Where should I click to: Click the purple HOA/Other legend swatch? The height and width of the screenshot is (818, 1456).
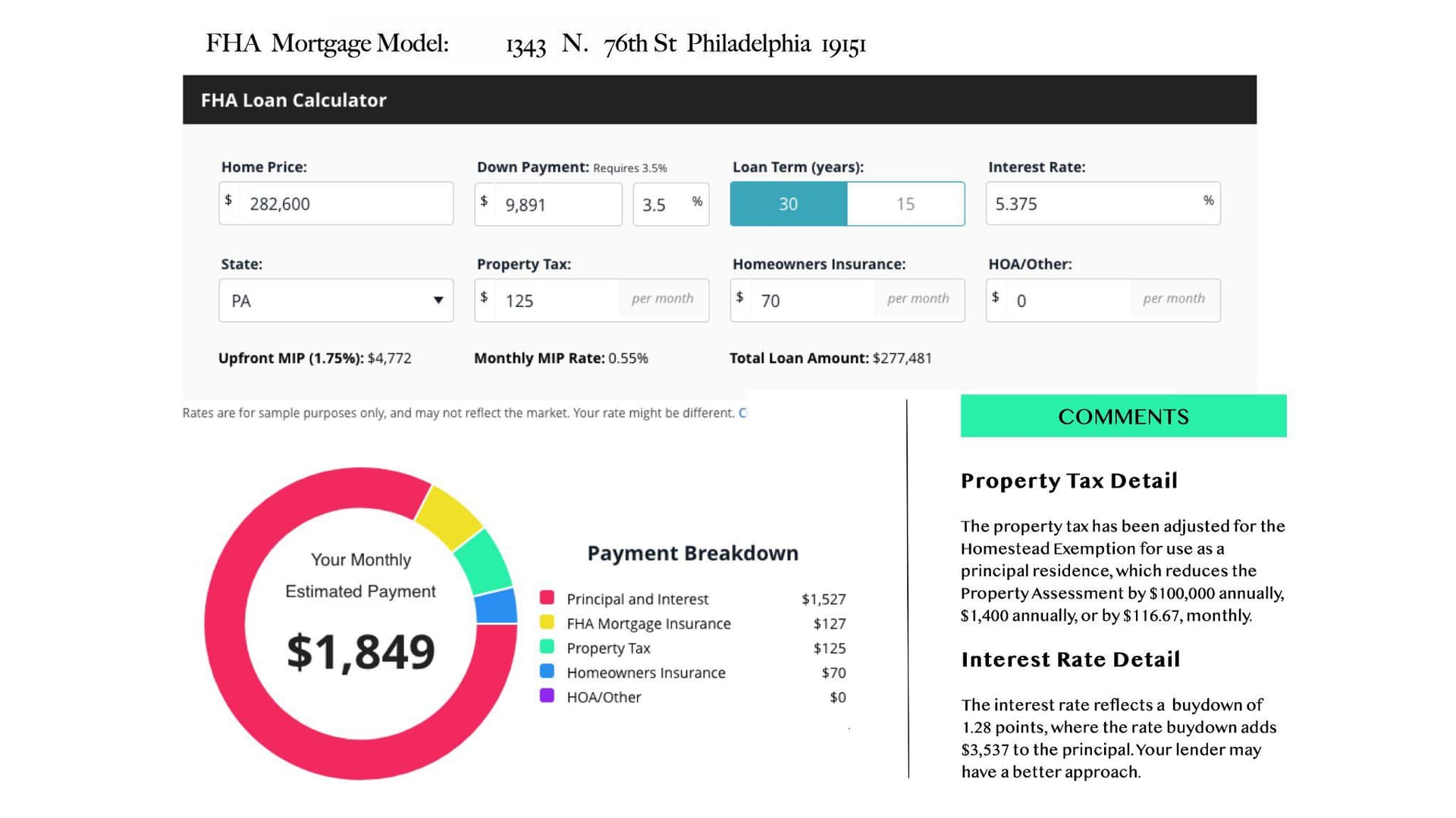(547, 695)
